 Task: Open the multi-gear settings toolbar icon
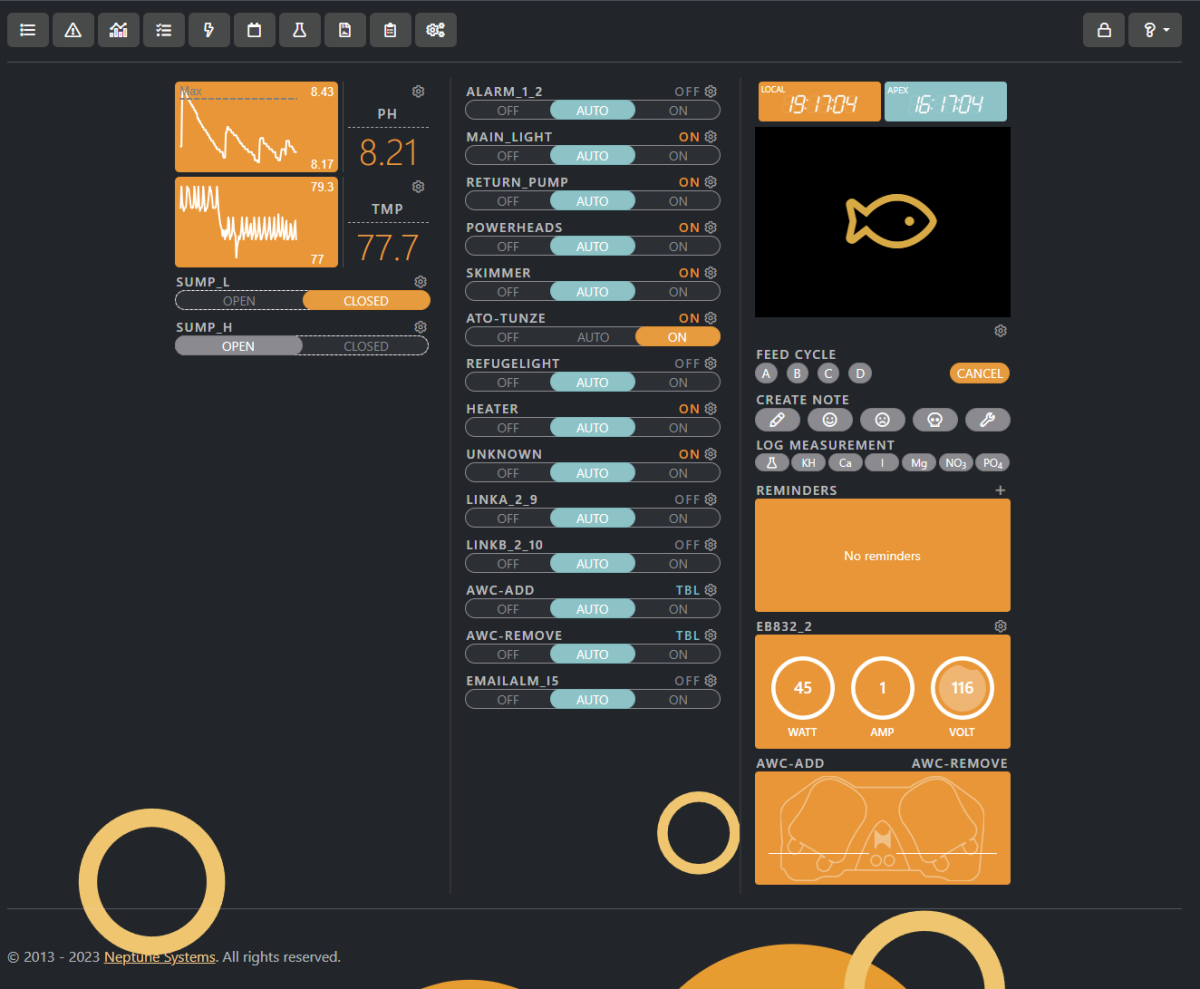[x=436, y=30]
